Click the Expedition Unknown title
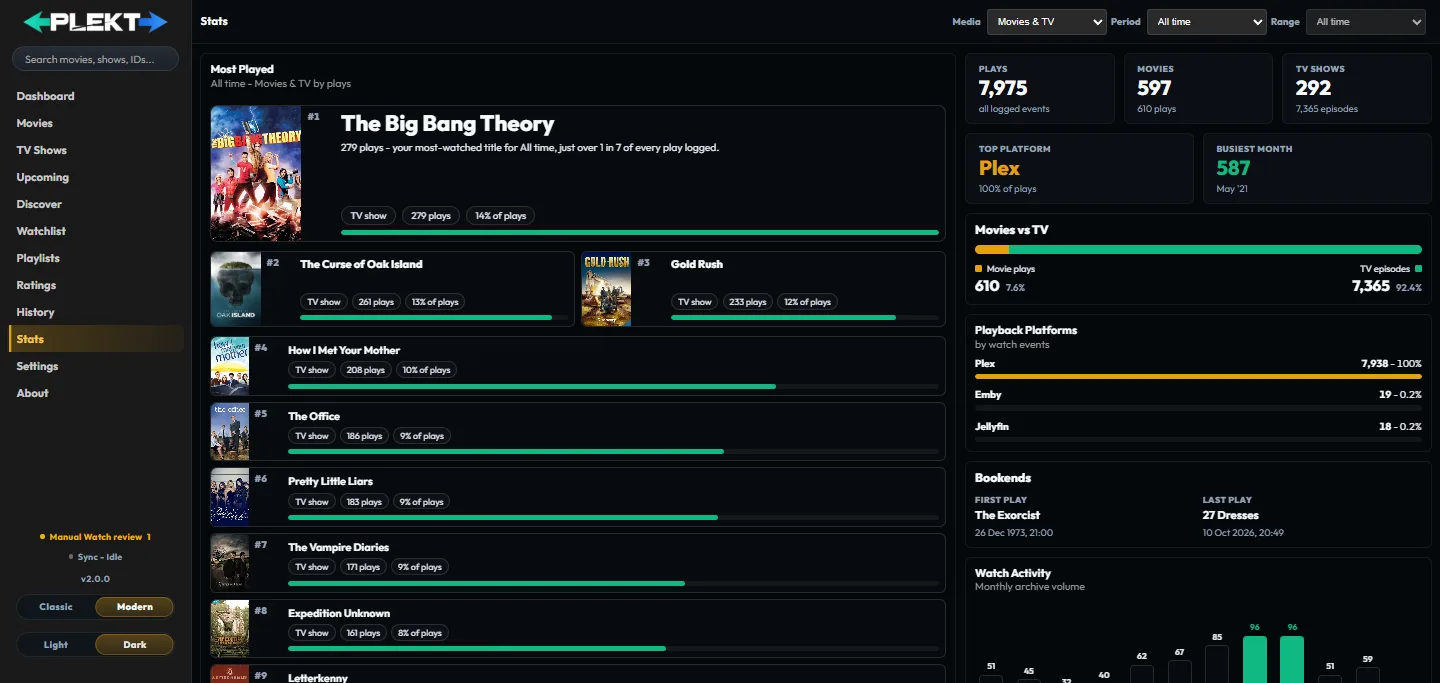 click(339, 613)
